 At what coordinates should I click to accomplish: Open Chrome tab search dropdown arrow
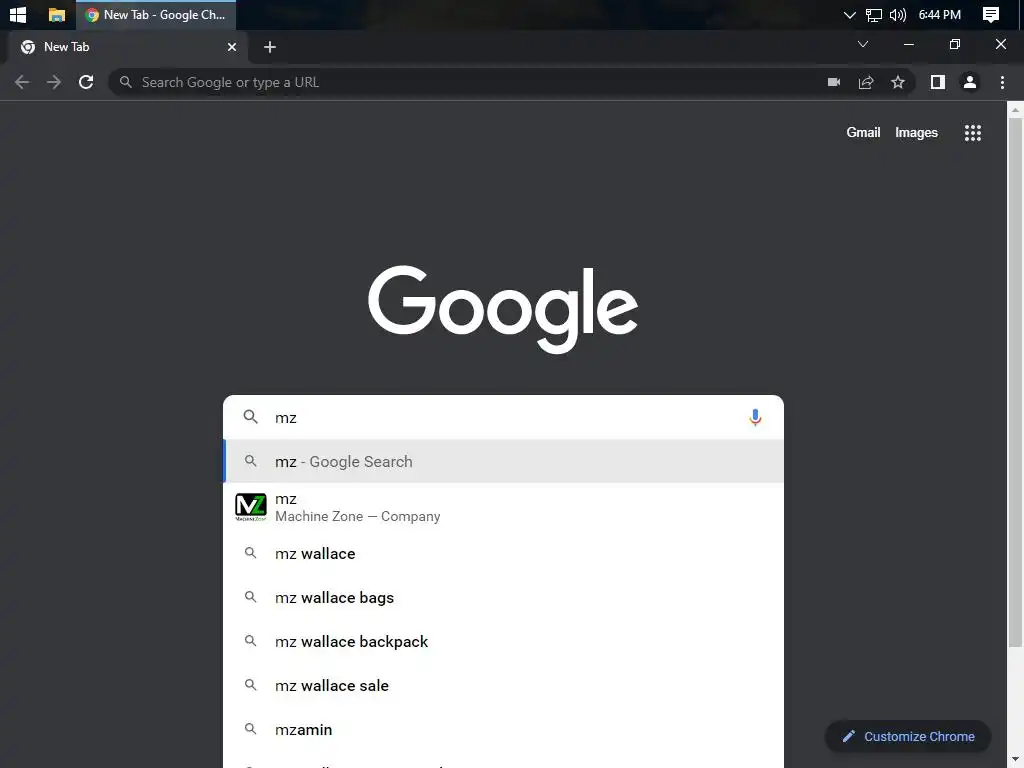coord(863,44)
